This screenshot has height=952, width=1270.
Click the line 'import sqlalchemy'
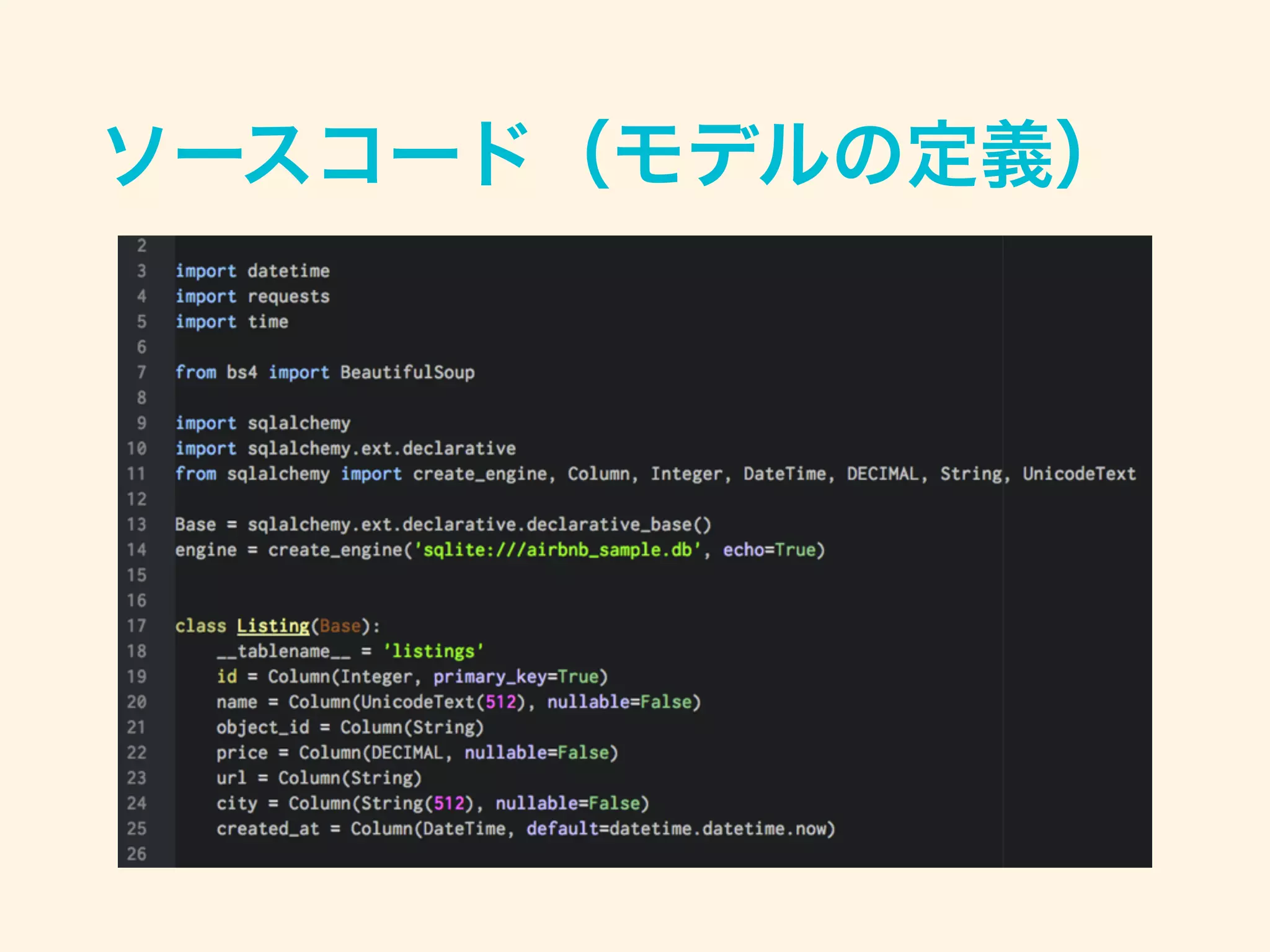pos(263,423)
